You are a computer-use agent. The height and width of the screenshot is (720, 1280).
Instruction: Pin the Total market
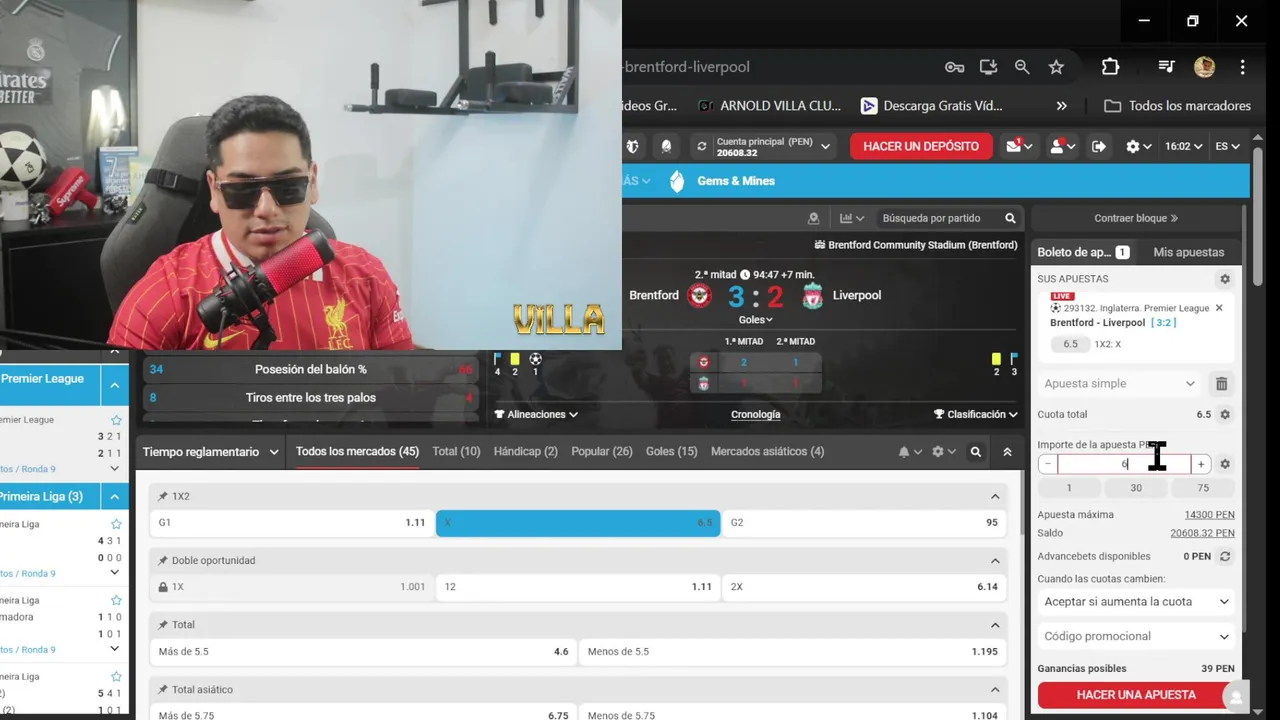[x=163, y=624]
